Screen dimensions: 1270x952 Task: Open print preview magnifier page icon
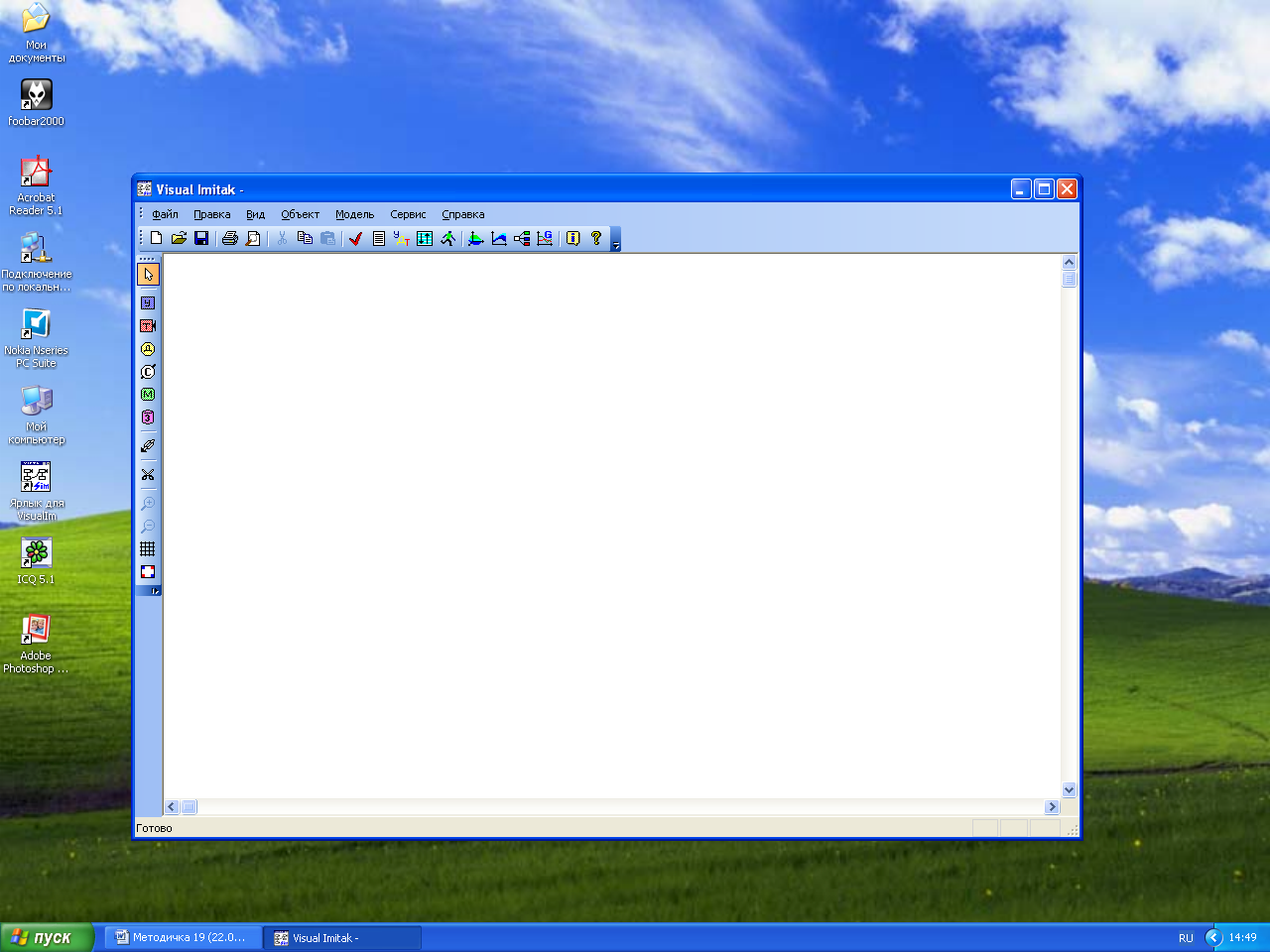[x=253, y=238]
